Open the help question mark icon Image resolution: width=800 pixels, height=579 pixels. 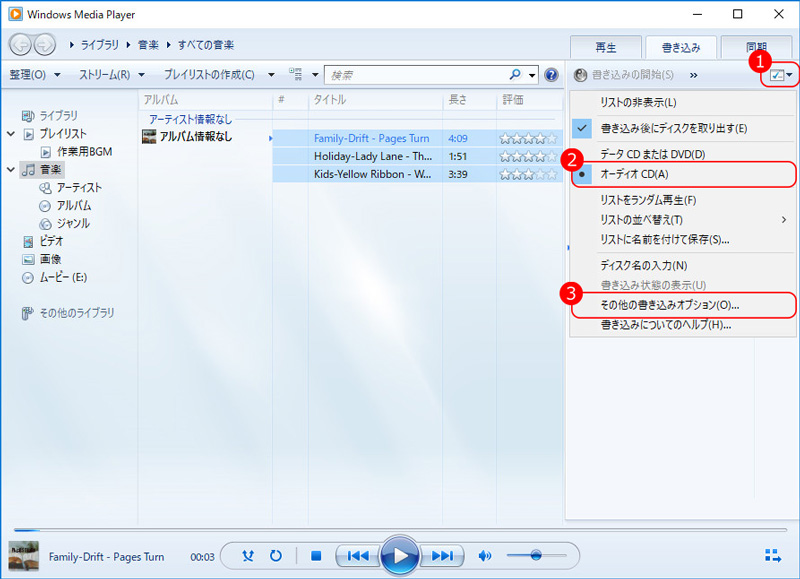[551, 75]
